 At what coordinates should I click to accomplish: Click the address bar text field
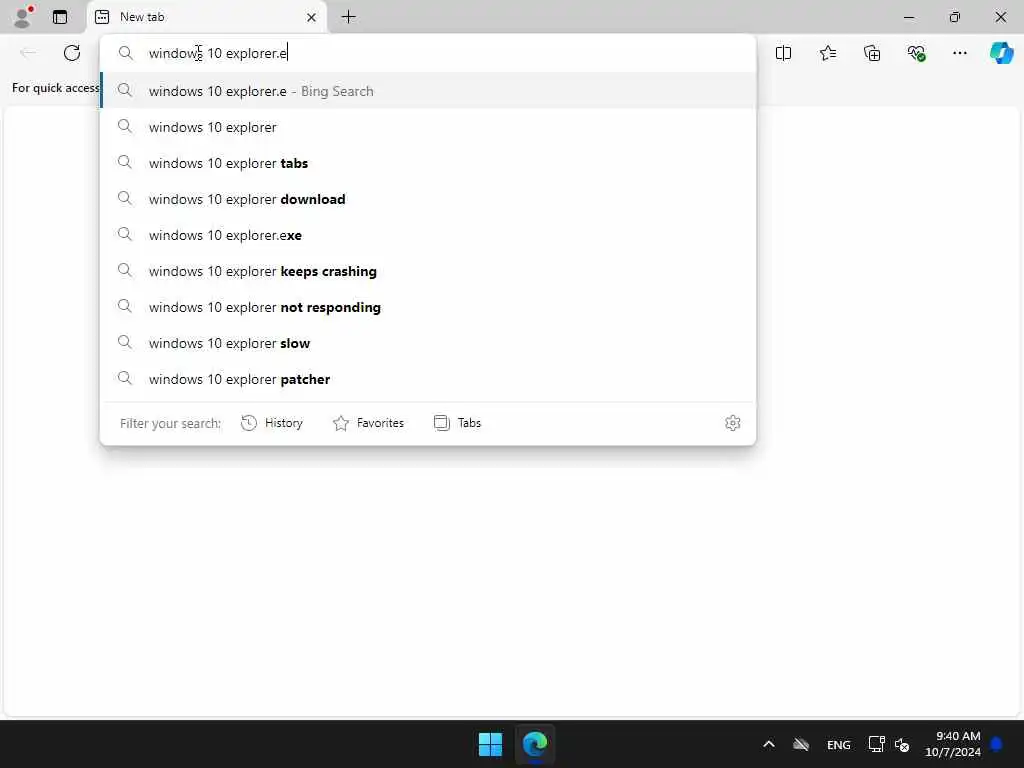point(428,53)
